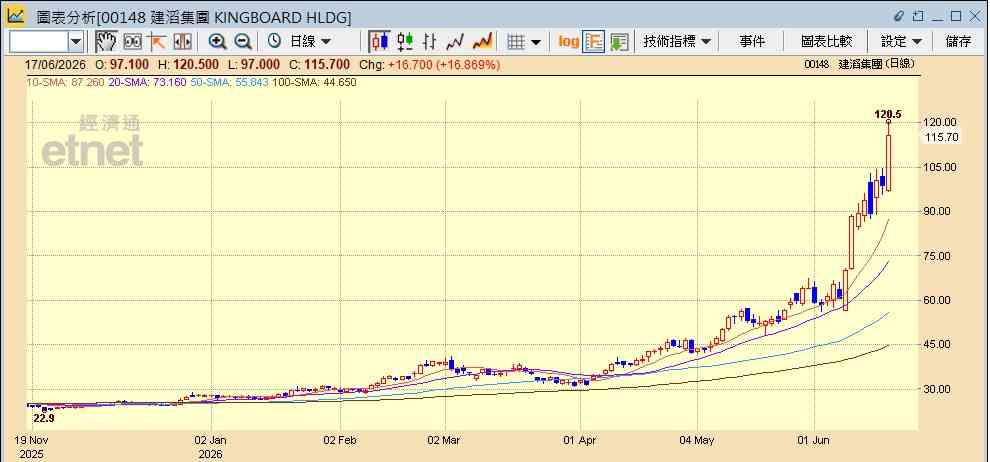Viewport: 990px width, 462px height.
Task: Switch to red-green candlestick chart style
Action: tap(405, 42)
